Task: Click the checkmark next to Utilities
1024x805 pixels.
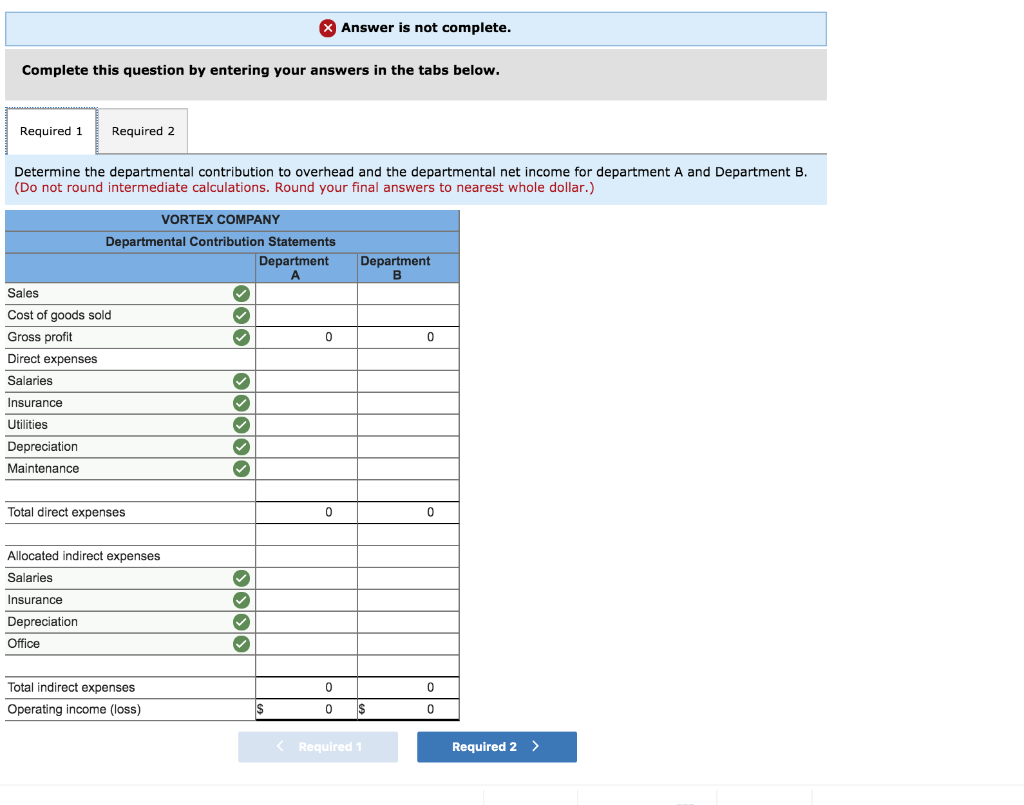Action: (x=241, y=424)
